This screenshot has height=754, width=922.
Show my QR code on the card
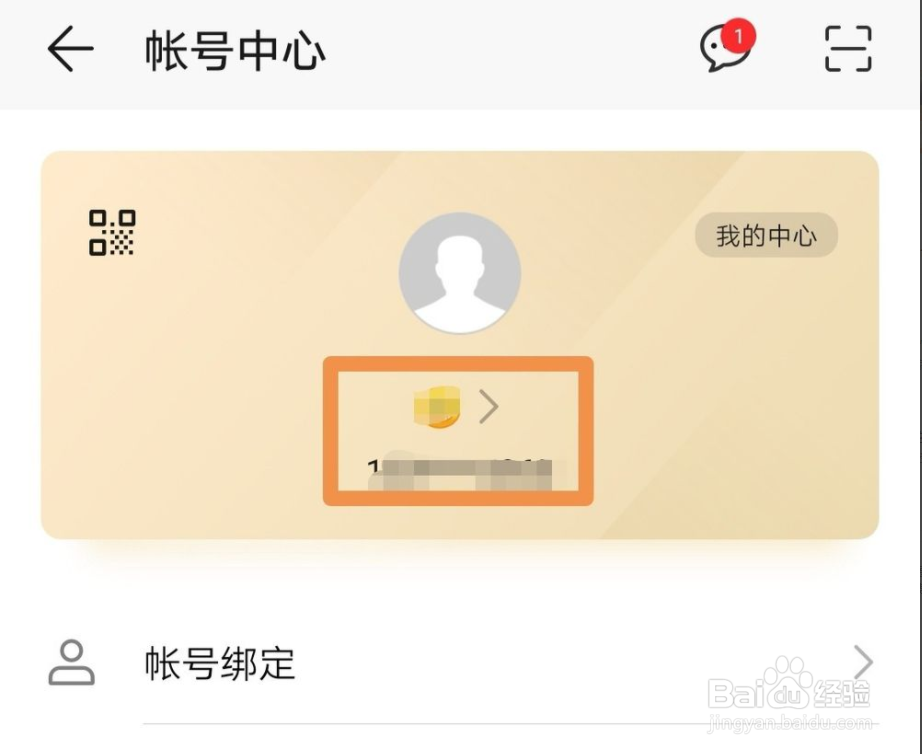coord(112,233)
